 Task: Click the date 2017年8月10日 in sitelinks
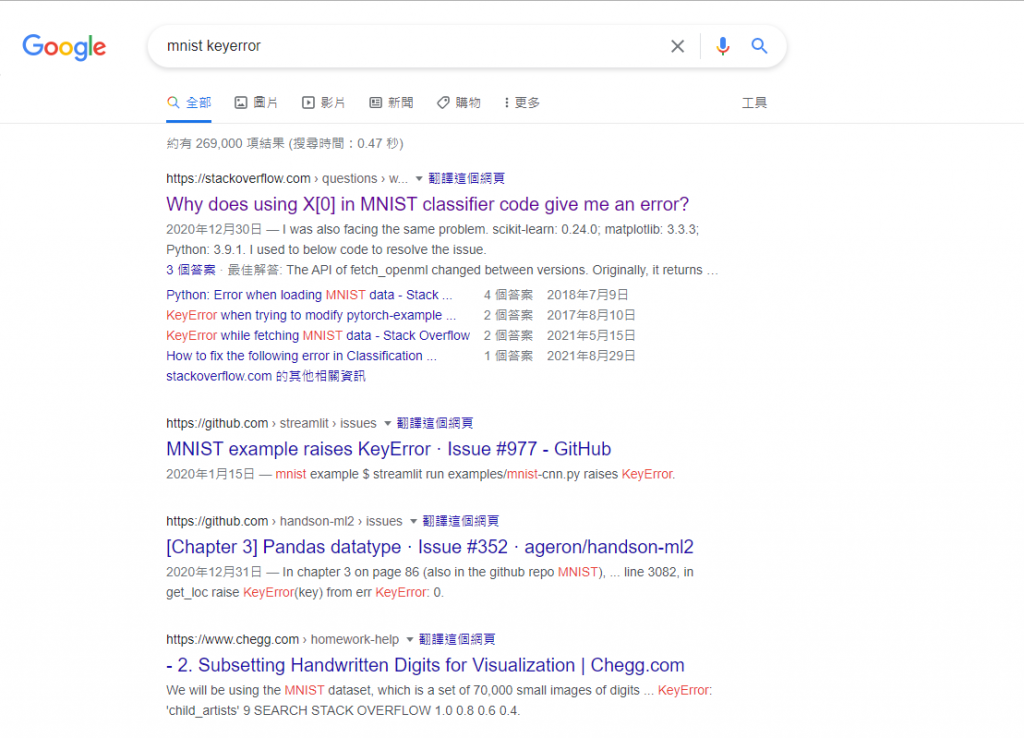[x=591, y=315]
